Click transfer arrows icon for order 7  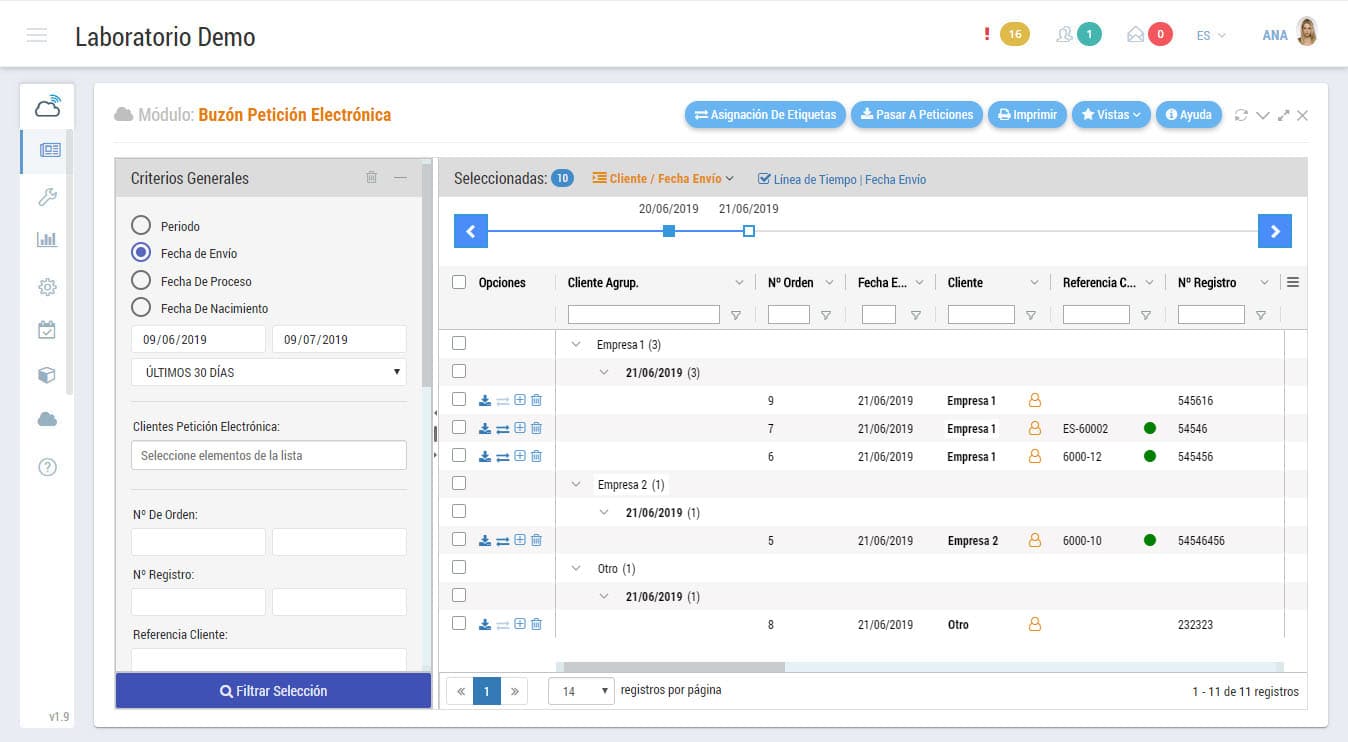click(503, 428)
